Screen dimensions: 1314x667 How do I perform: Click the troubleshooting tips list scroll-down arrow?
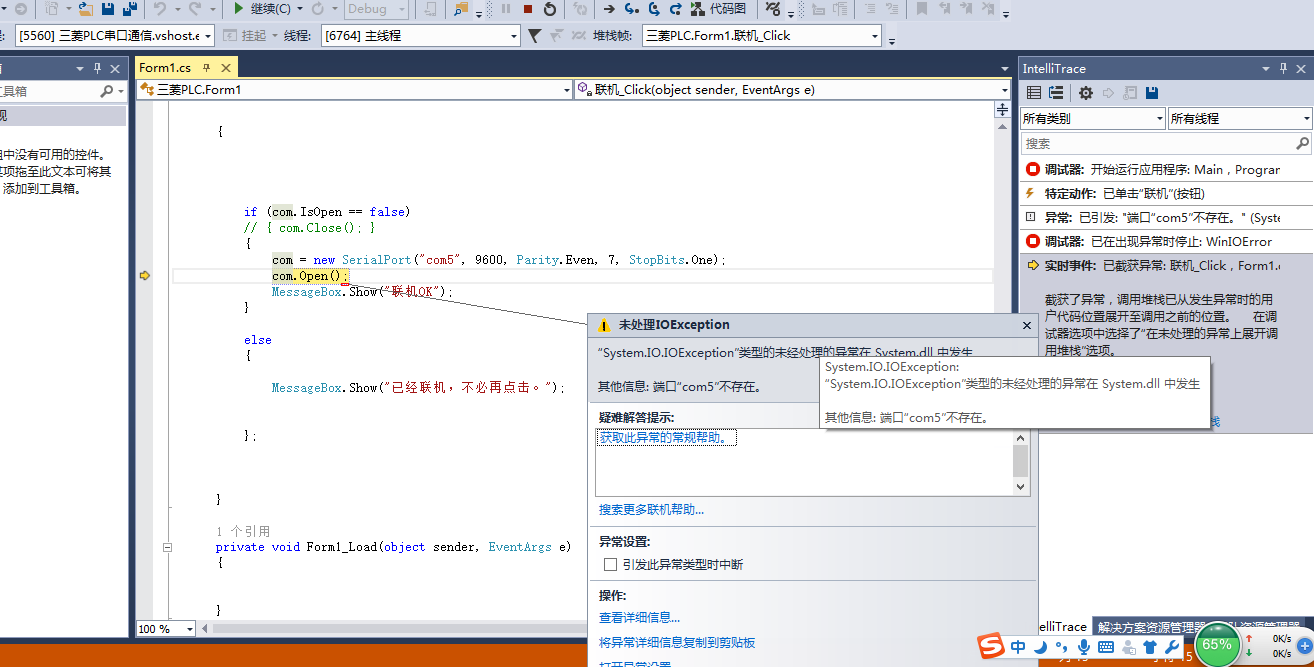1020,487
